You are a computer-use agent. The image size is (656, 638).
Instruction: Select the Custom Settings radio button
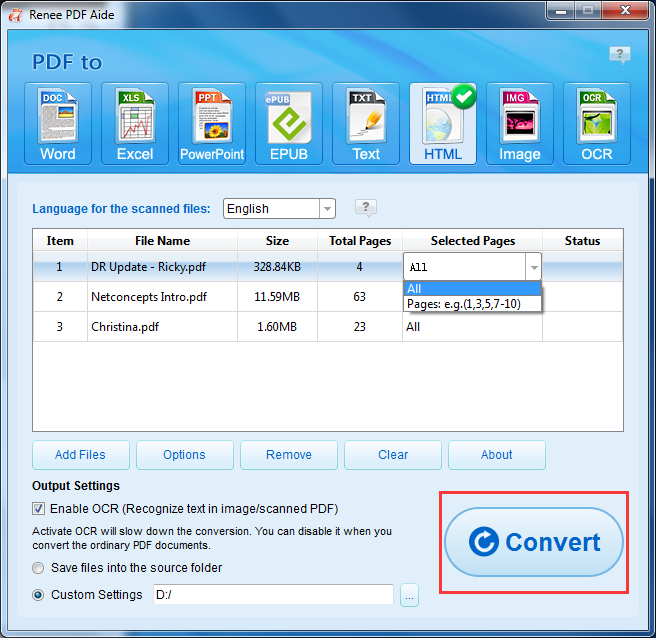pyautogui.click(x=39, y=595)
